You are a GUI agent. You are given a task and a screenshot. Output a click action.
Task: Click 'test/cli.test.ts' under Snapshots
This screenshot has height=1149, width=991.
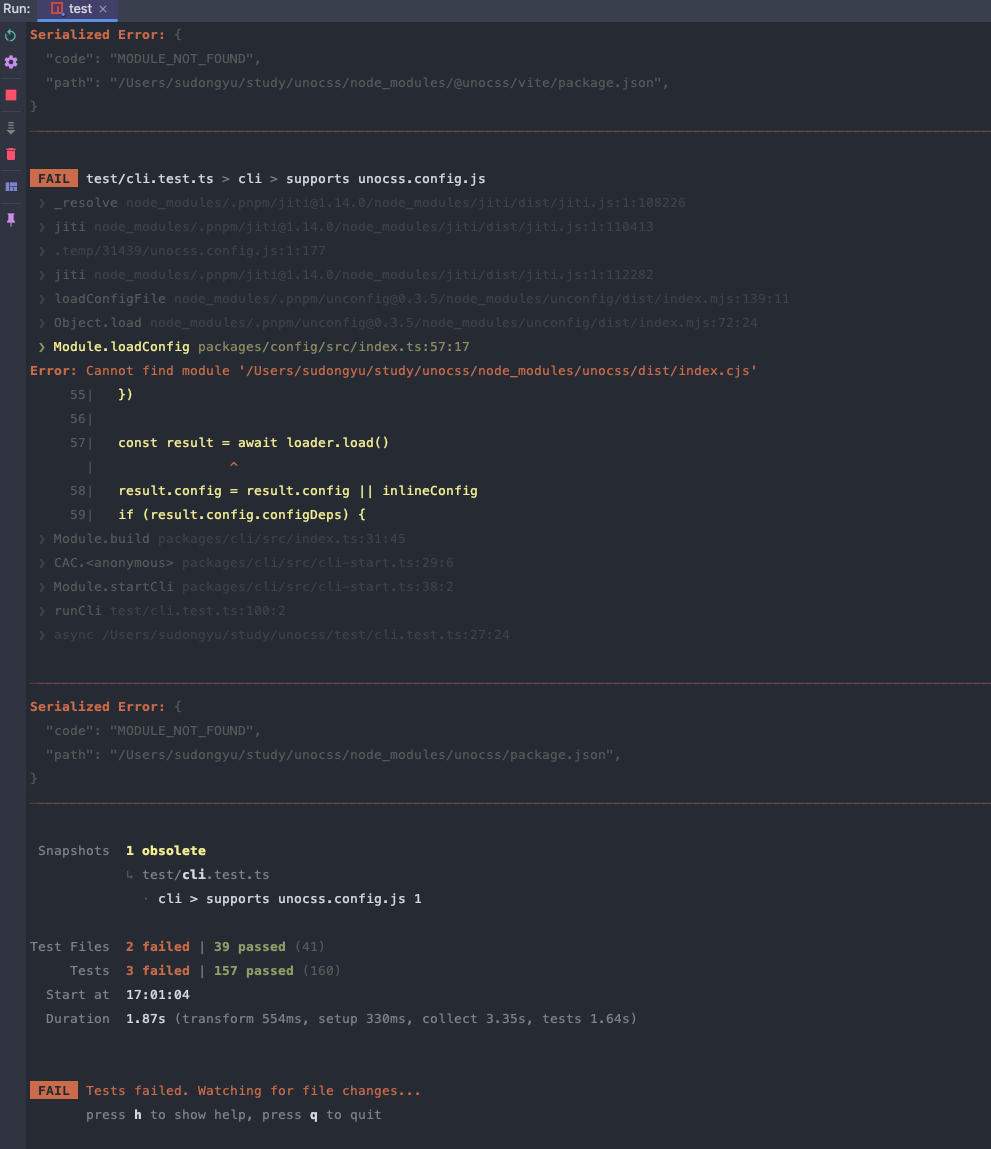point(205,875)
